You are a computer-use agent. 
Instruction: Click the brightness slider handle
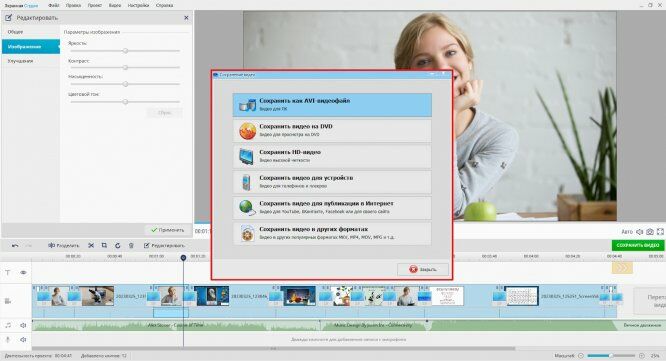click(125, 51)
